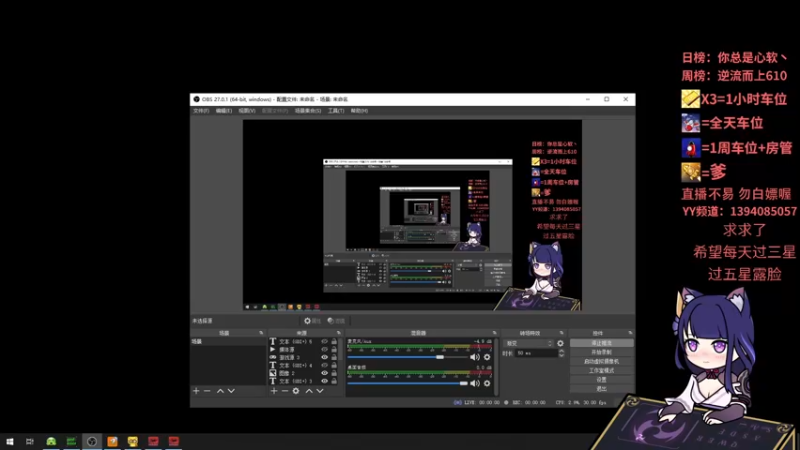Open the 帮助(H) menu

(359, 111)
